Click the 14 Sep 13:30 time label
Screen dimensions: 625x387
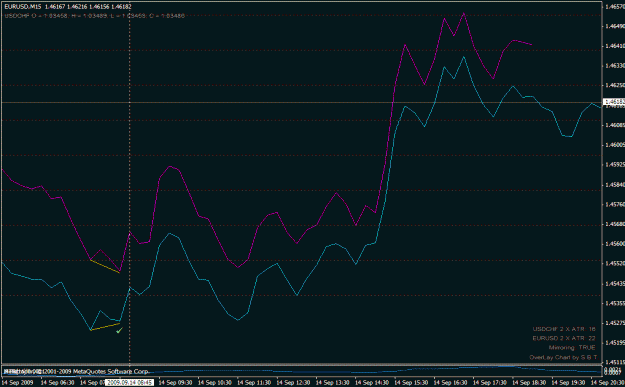pyautogui.click(x=332, y=383)
